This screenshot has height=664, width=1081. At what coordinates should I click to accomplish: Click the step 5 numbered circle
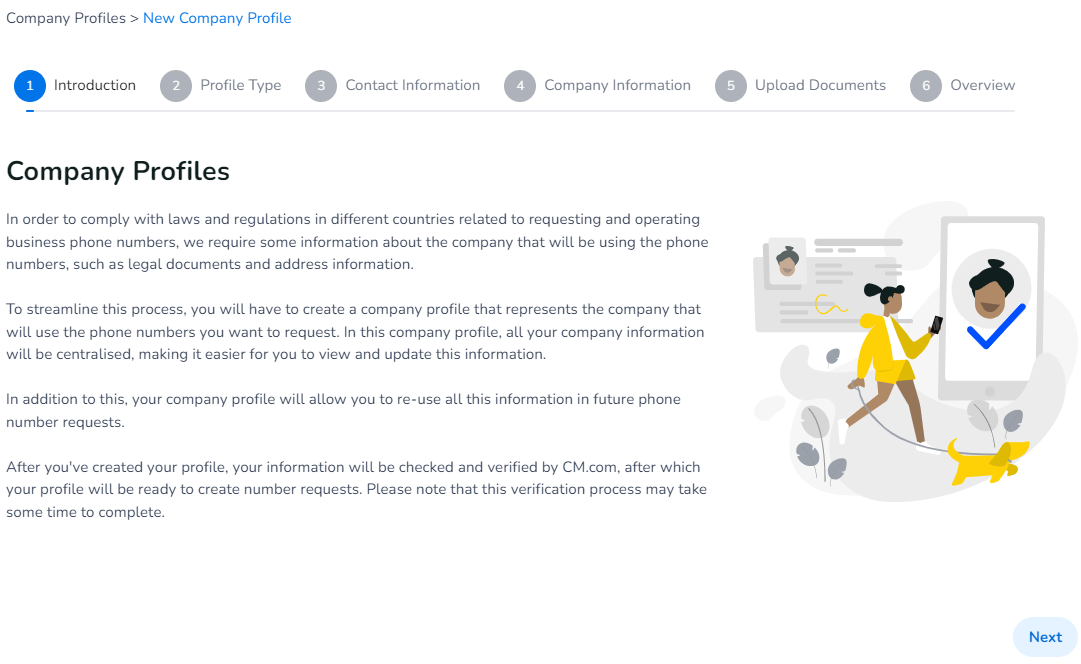coord(731,86)
